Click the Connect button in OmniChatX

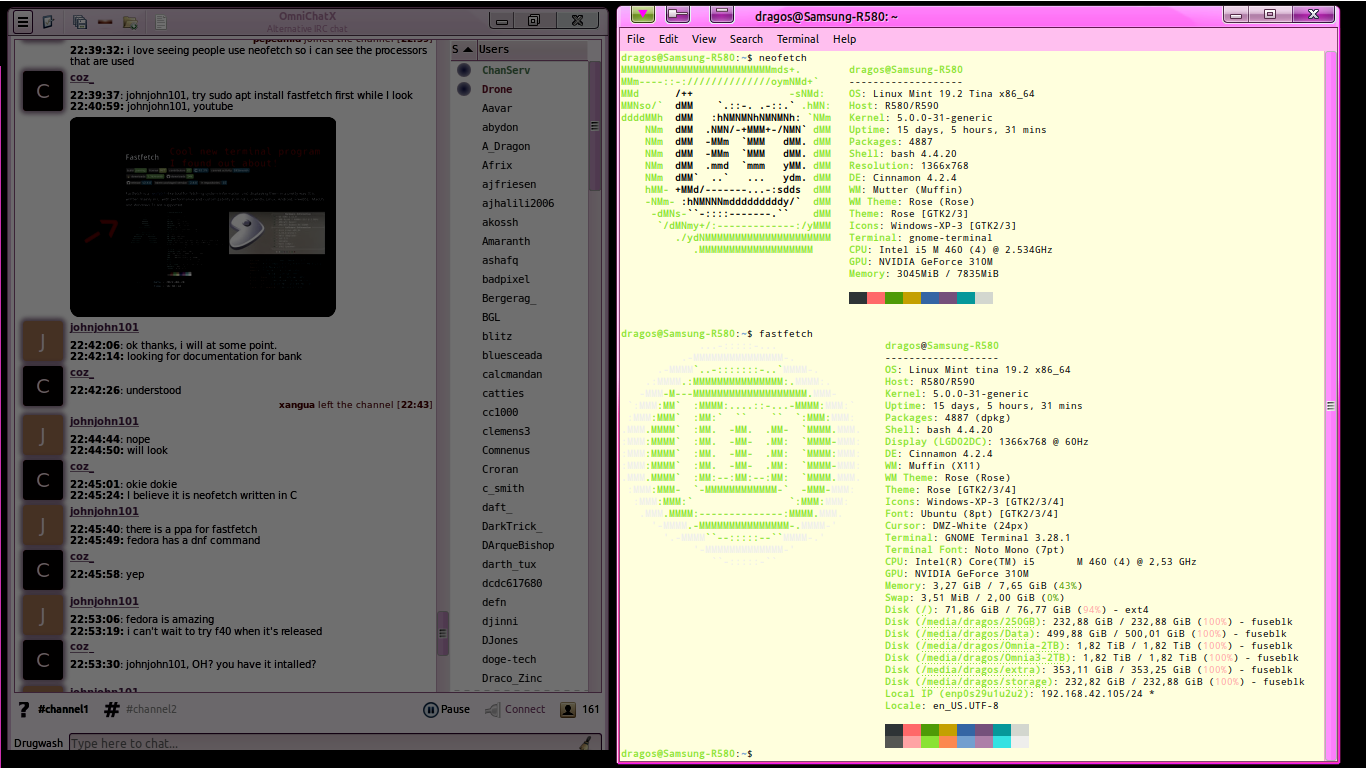pos(515,709)
